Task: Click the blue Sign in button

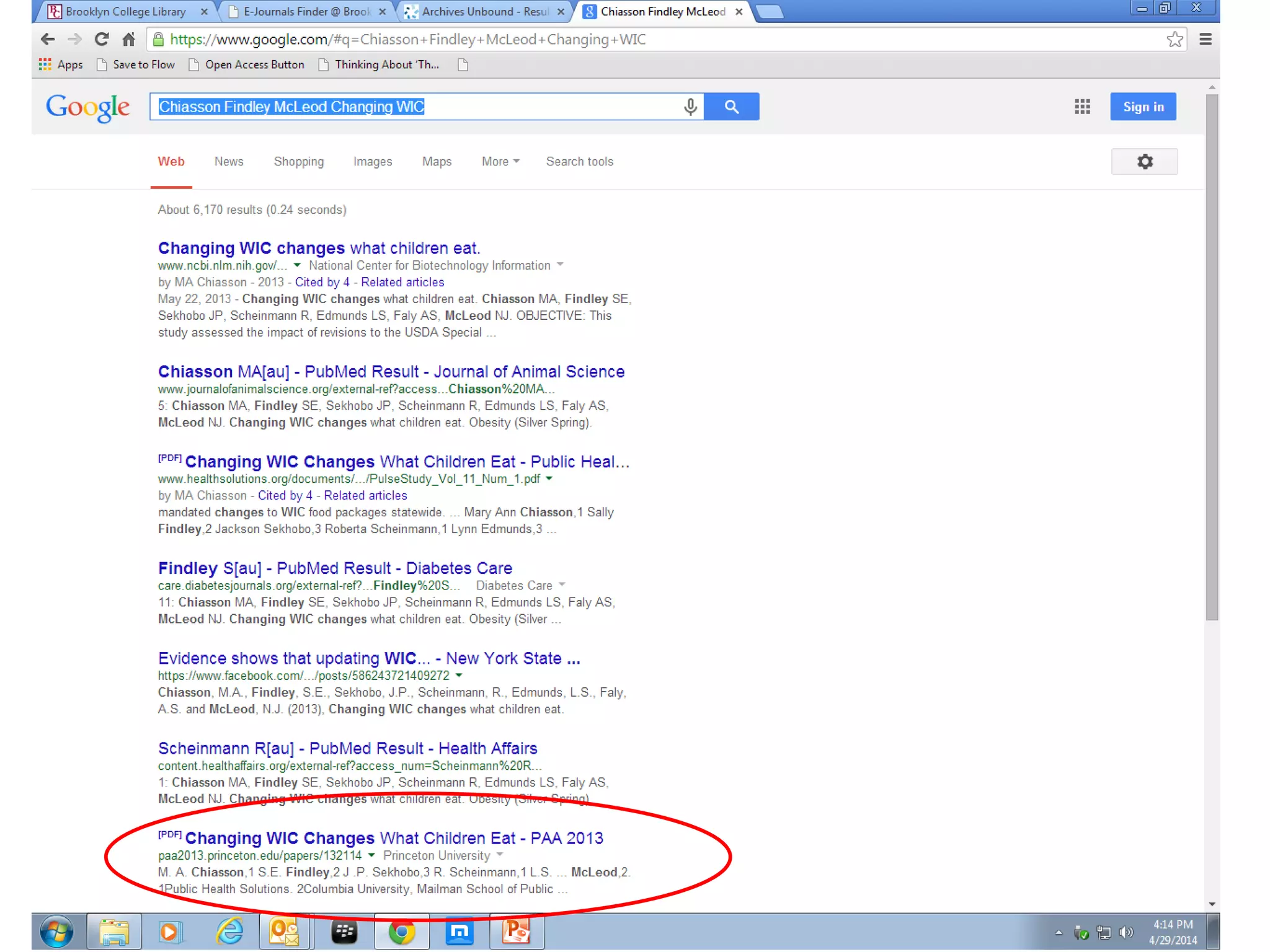Action: [1142, 107]
